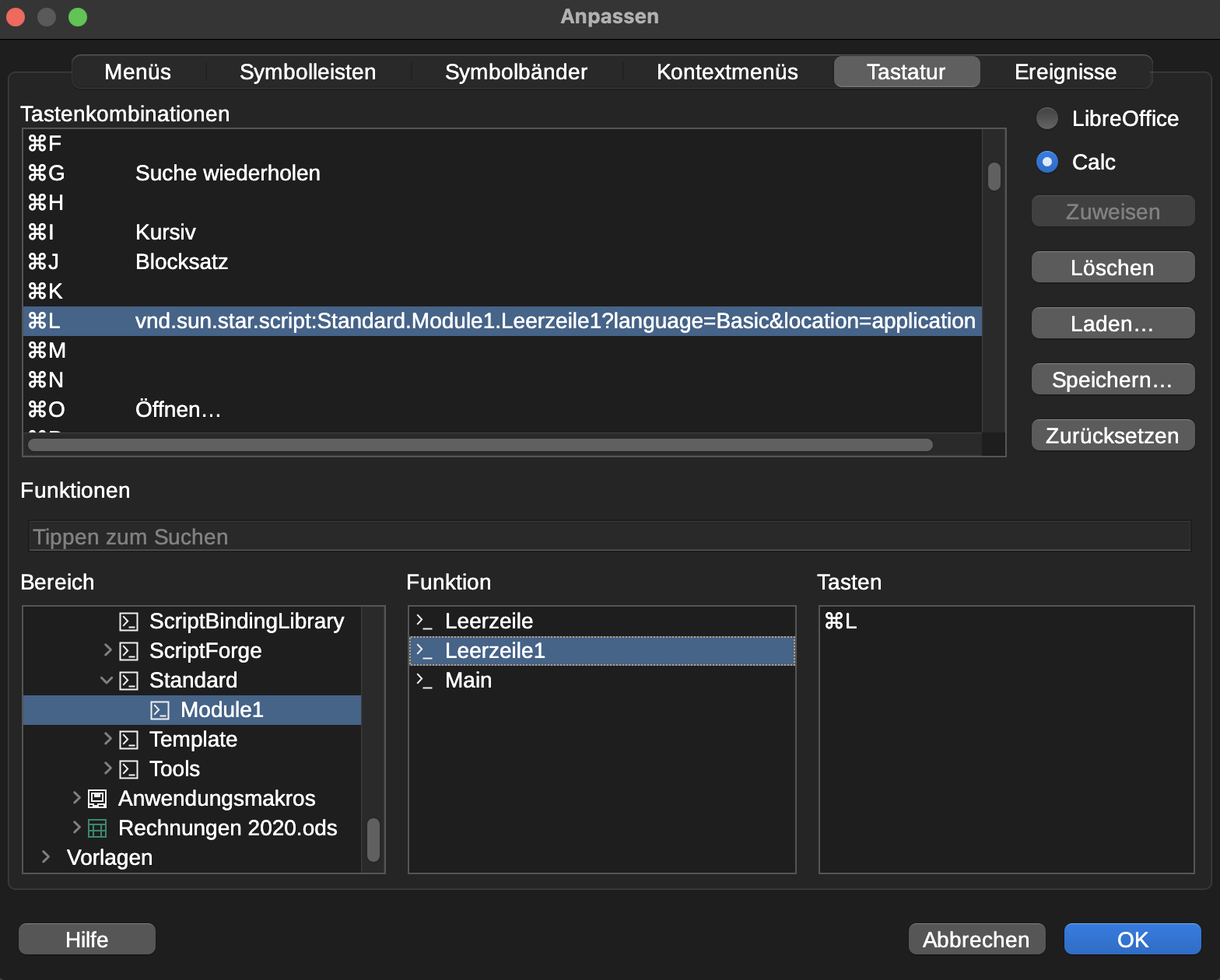The height and width of the screenshot is (980, 1220).
Task: Click the Tools library icon
Action: click(x=128, y=769)
